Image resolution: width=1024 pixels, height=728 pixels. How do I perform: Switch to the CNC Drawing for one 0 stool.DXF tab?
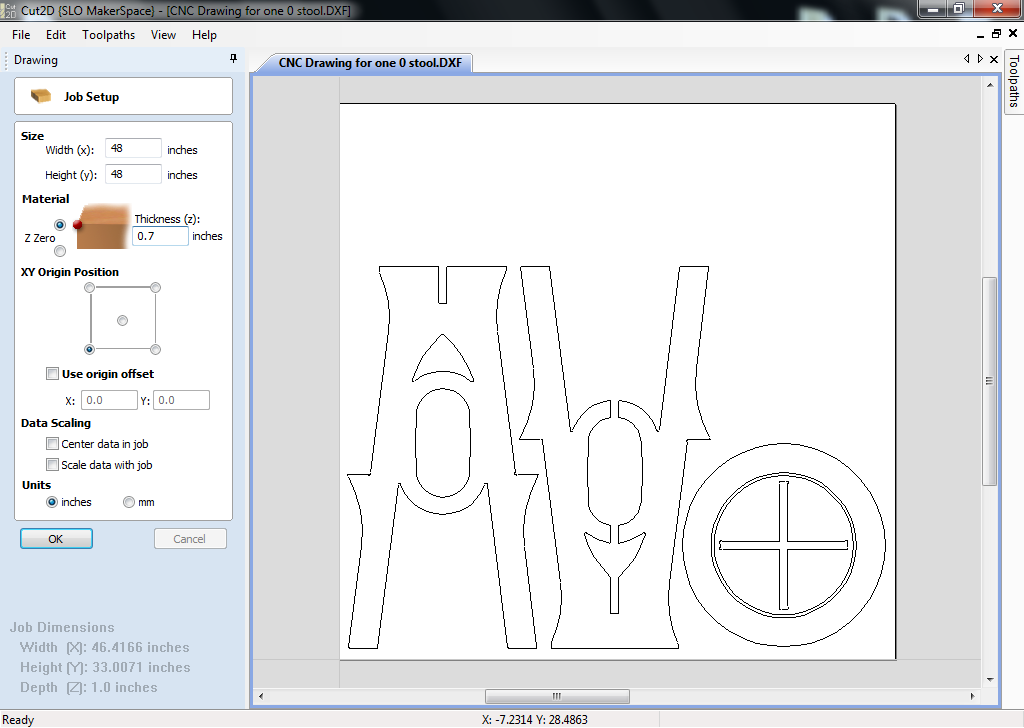(x=370, y=63)
